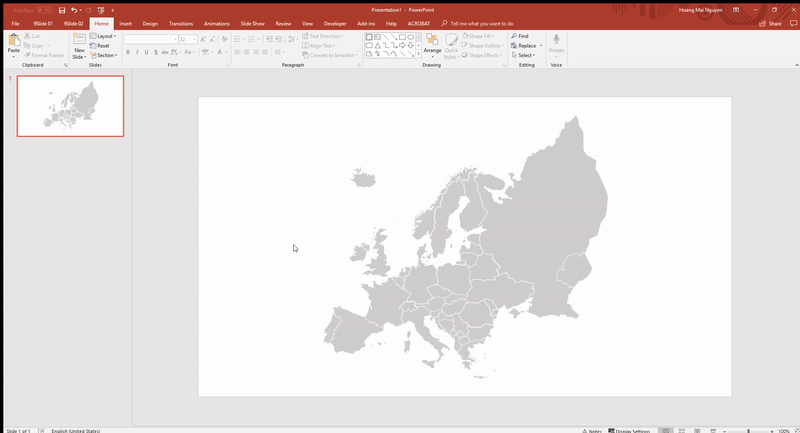Open the Layout dropdown

(x=103, y=36)
